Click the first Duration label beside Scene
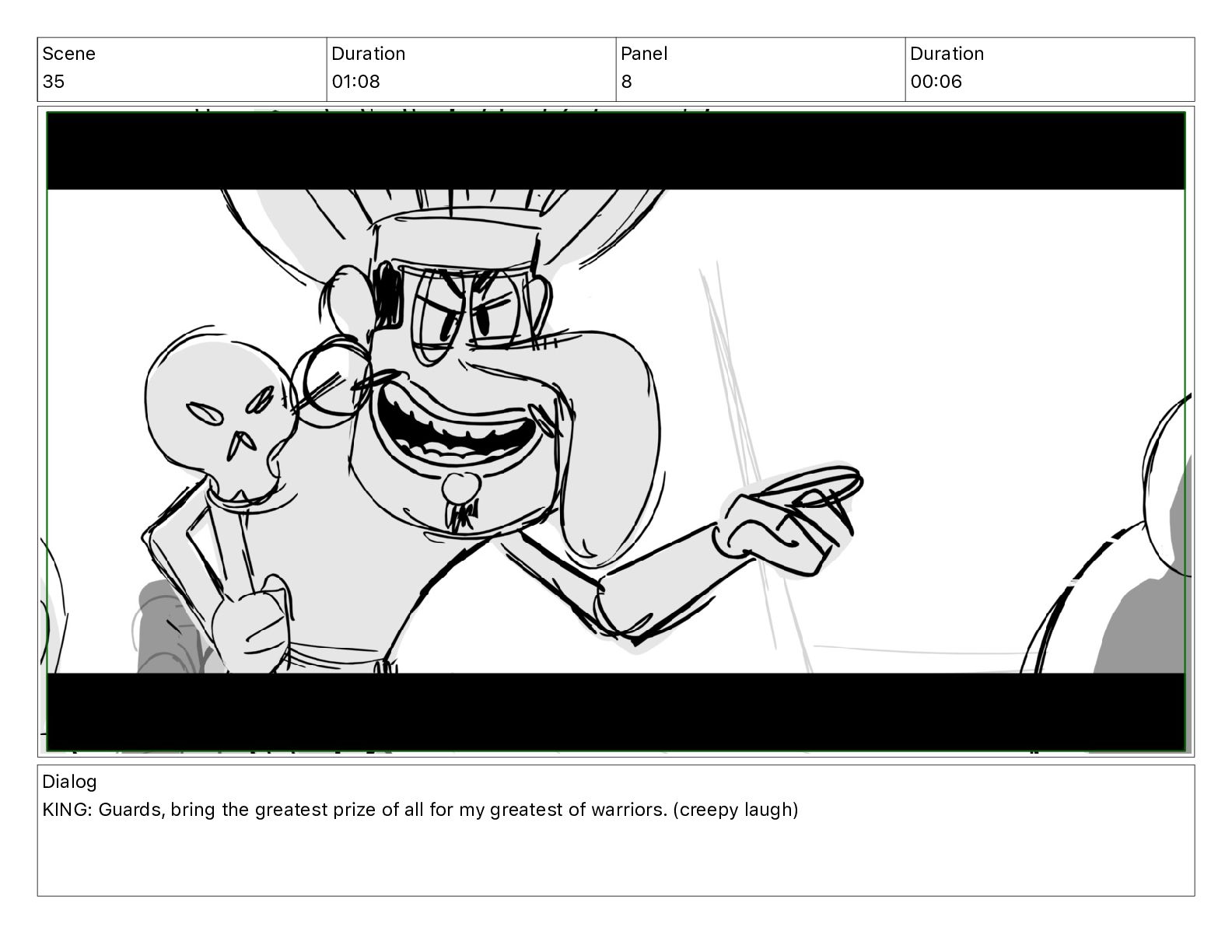The height and width of the screenshot is (952, 1232). (x=368, y=54)
